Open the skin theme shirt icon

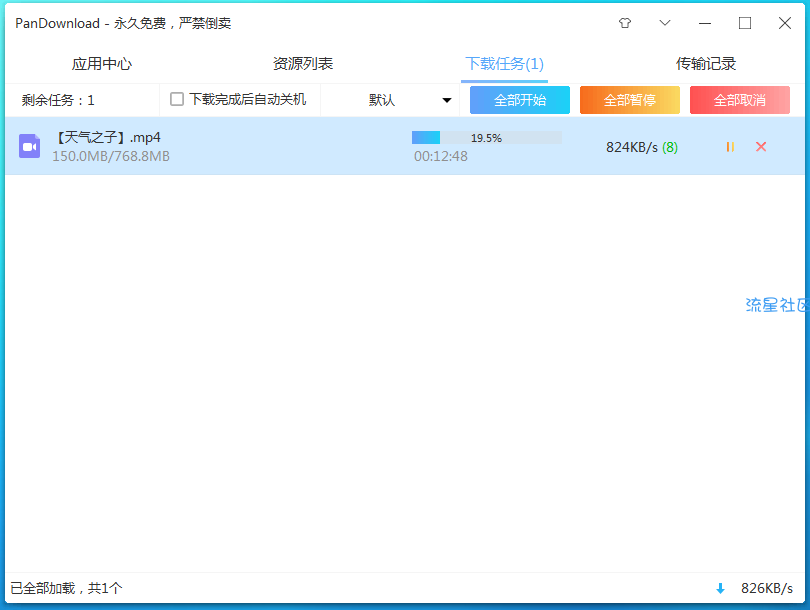625,23
